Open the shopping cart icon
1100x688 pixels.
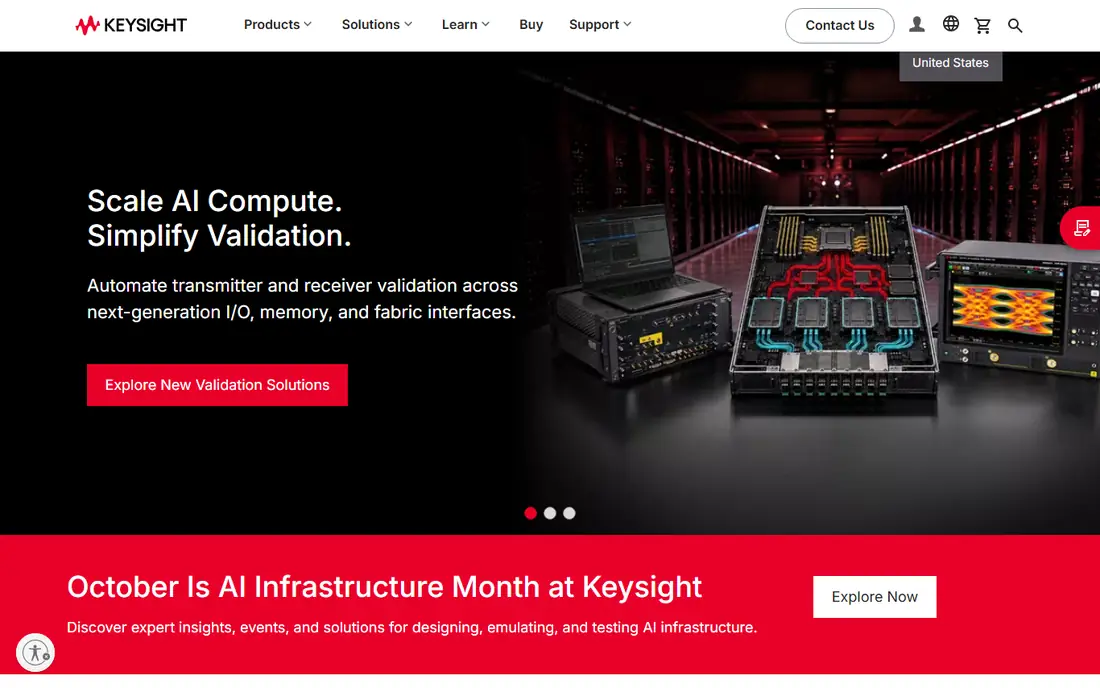tap(982, 25)
